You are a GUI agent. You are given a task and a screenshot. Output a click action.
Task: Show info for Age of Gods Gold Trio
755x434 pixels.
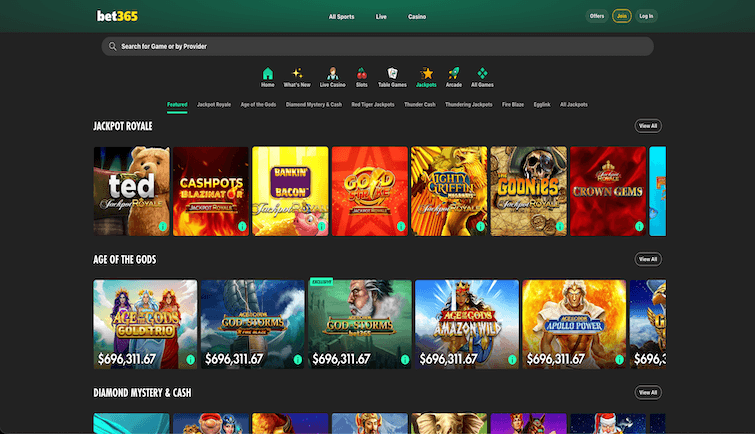tap(191, 359)
